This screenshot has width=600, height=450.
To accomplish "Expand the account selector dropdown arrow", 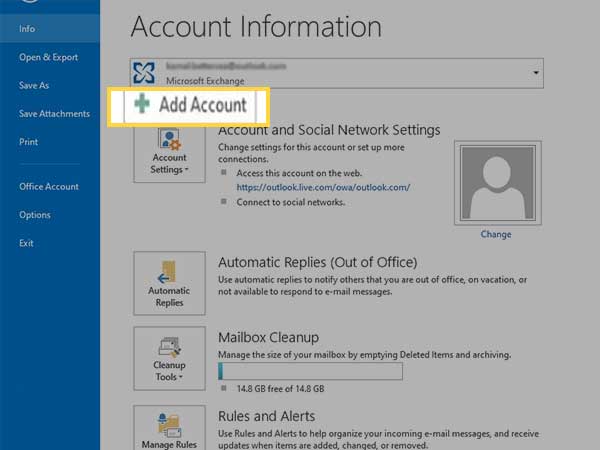I will pos(536,73).
